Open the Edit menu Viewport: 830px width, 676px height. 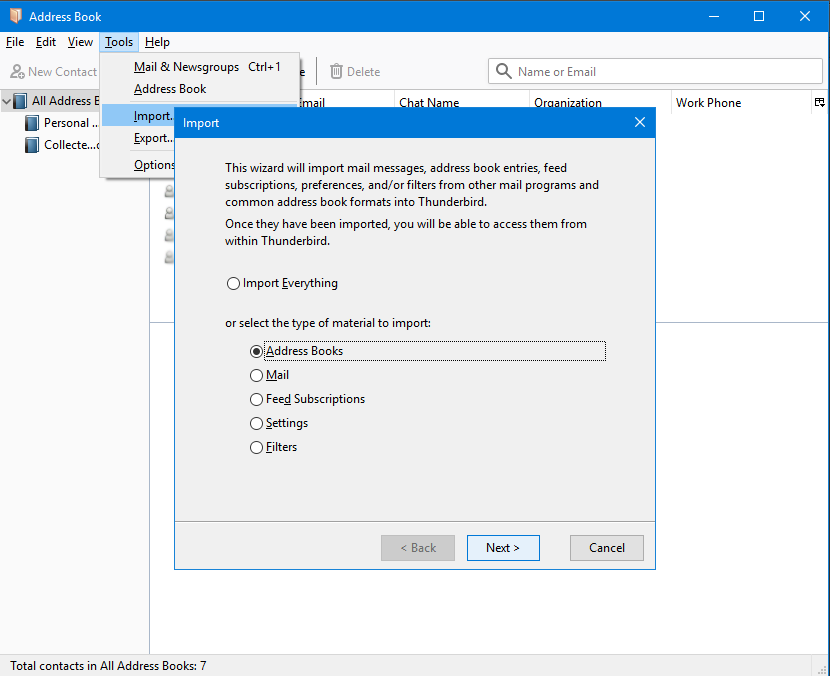click(x=46, y=42)
